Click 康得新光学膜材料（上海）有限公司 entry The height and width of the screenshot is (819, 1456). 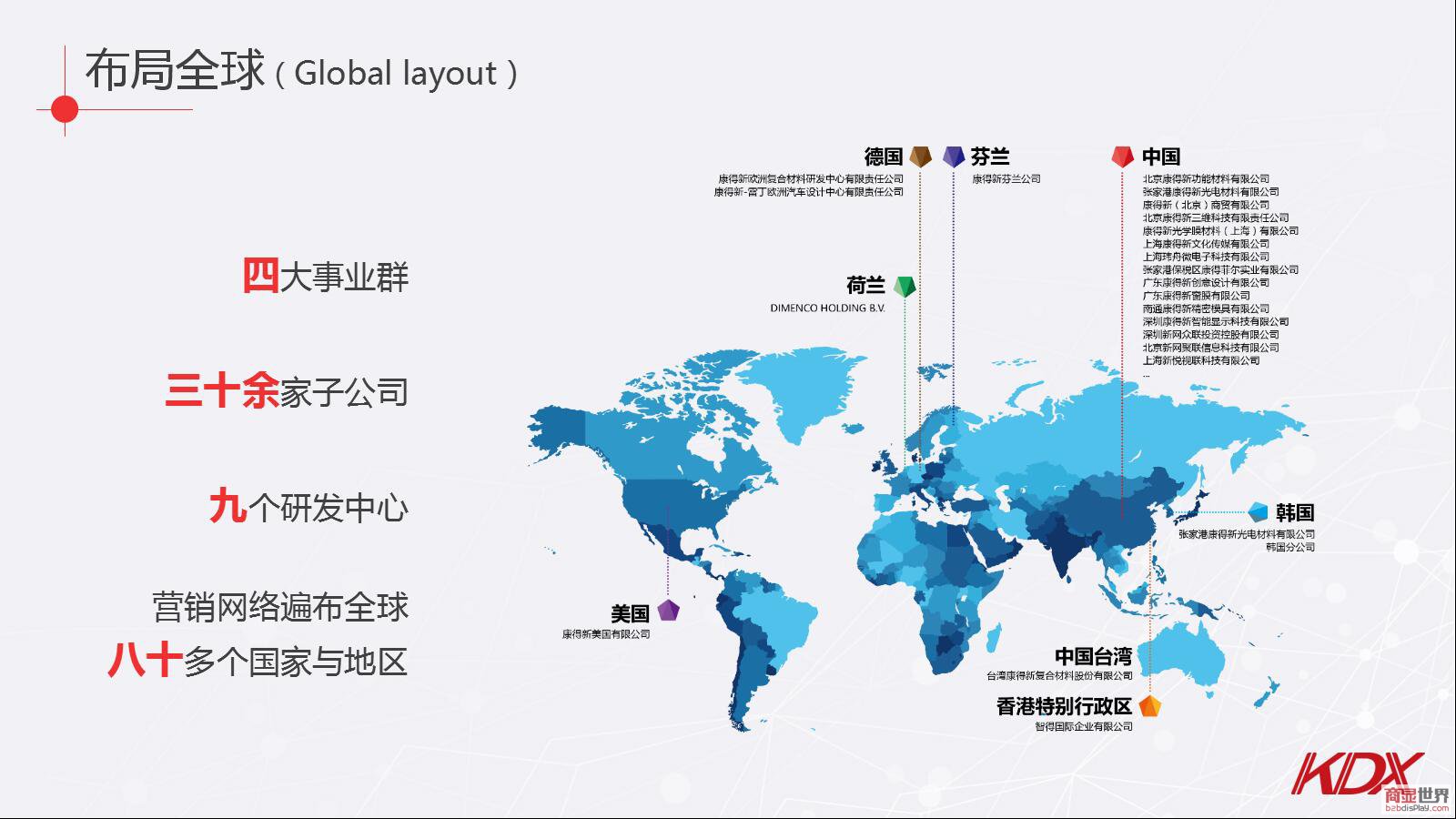1220,231
